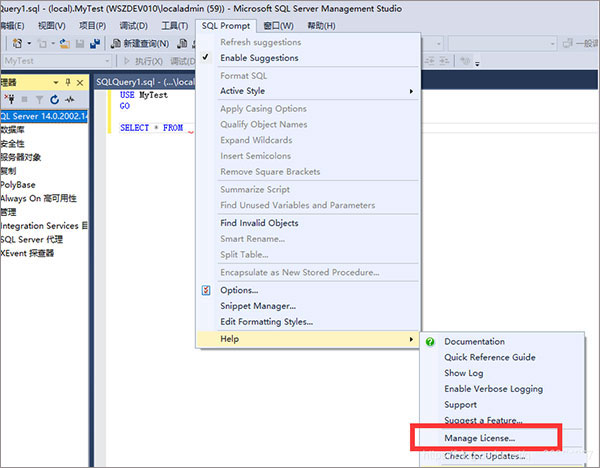Click the Open File folder icon
600x468 pixels.
[x=65, y=44]
